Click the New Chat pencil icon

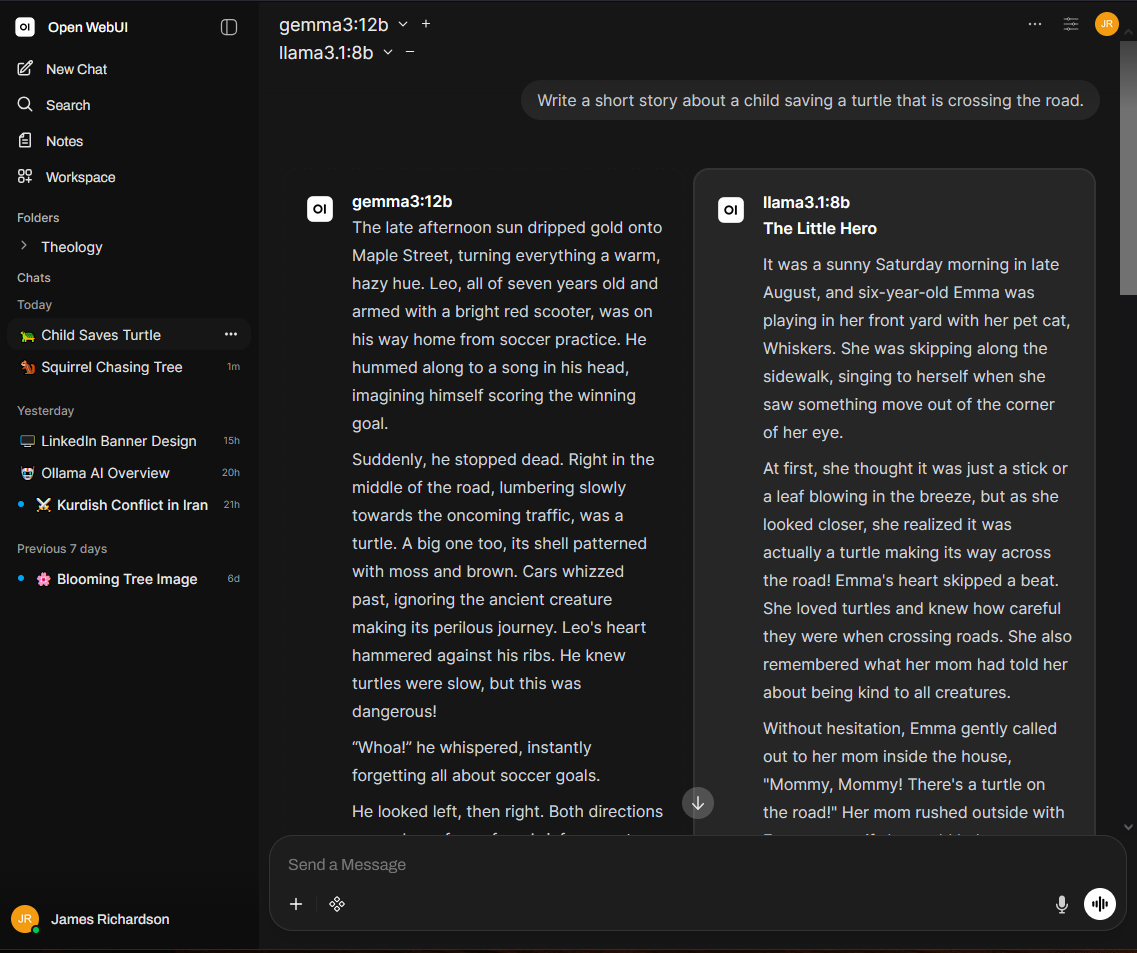click(x=25, y=68)
